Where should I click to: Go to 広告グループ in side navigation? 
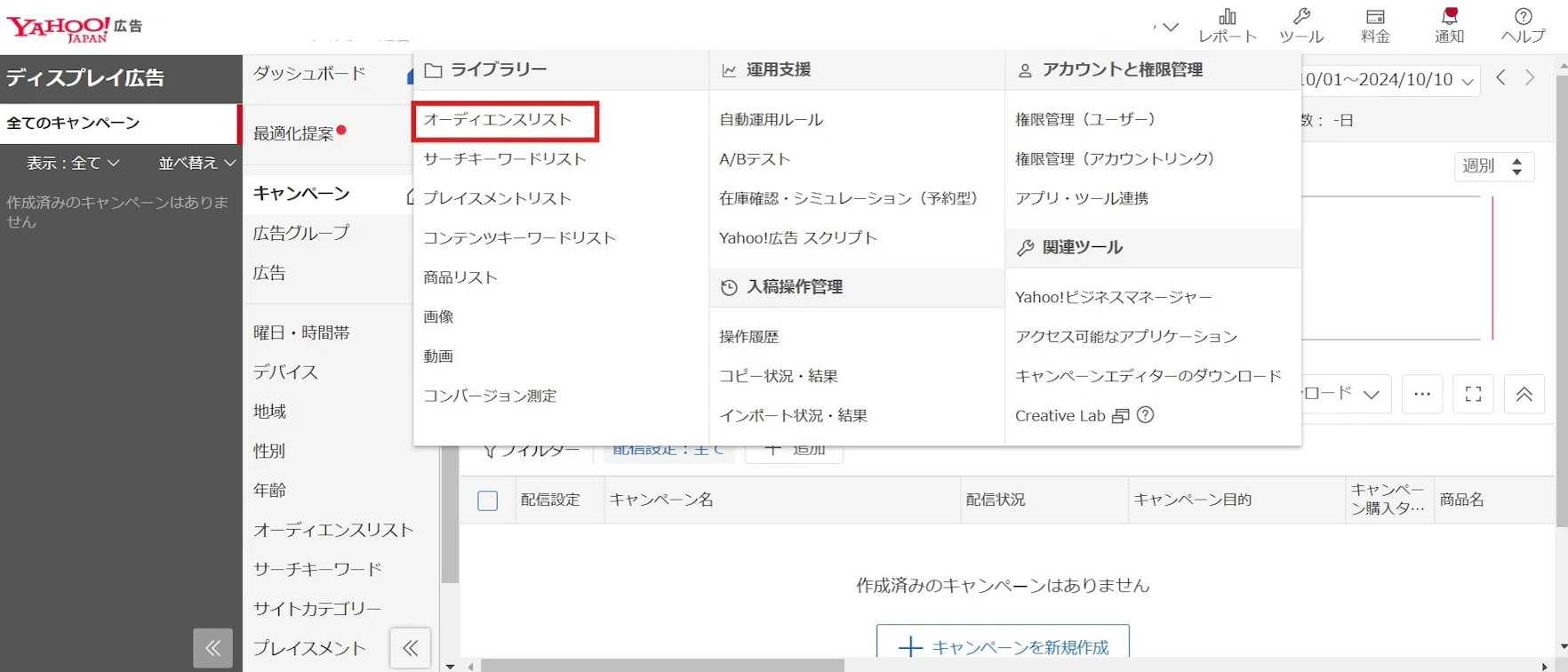pos(301,233)
